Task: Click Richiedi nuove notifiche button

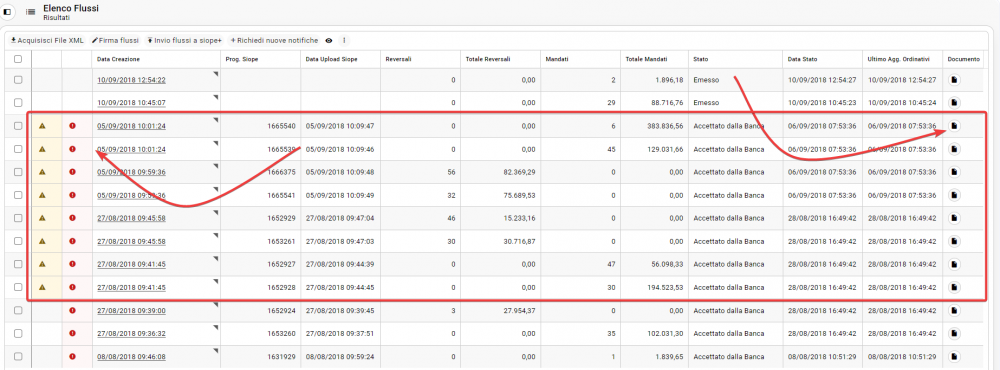Action: (274, 40)
